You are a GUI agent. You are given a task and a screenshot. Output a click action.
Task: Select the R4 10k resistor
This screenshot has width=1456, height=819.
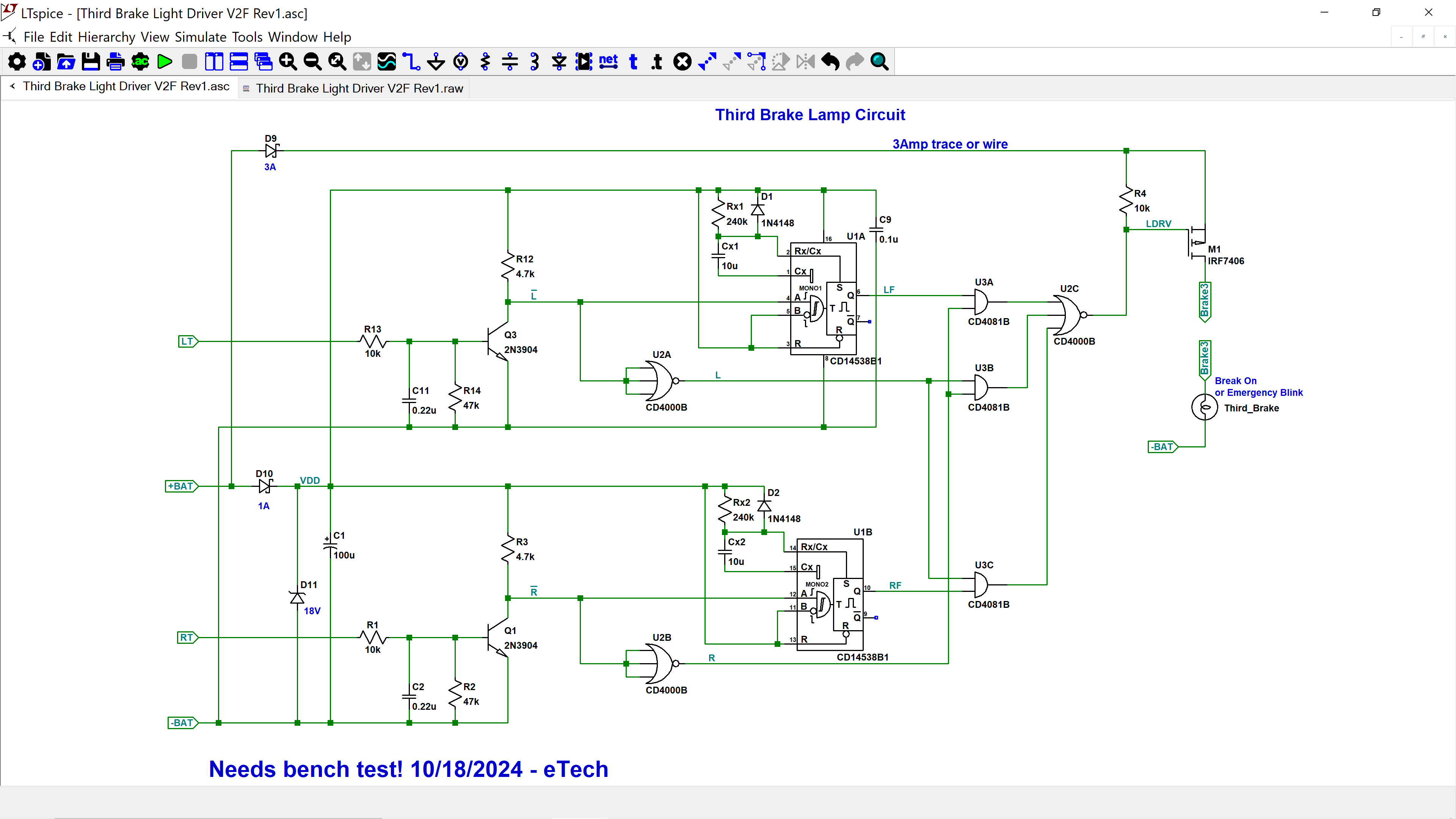pyautogui.click(x=1126, y=201)
